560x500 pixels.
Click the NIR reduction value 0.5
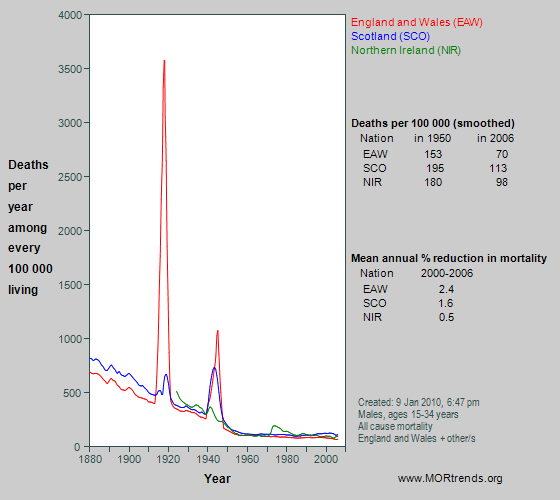[446, 318]
